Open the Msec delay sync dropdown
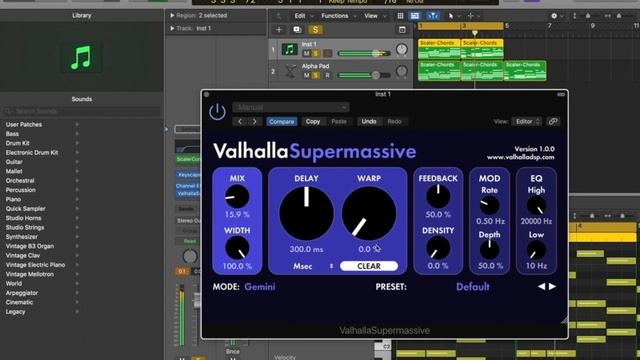640x360 pixels. [313, 266]
